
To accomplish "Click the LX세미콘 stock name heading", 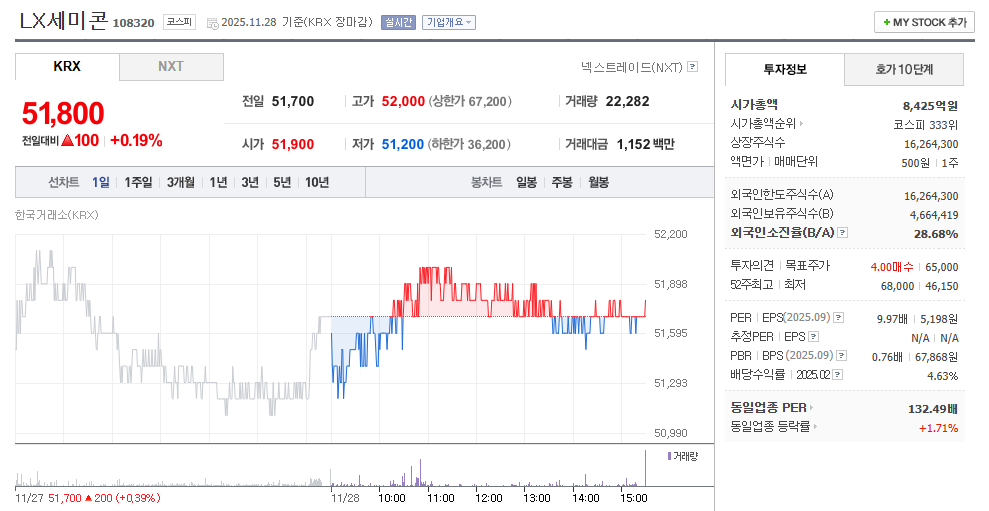I will click(x=63, y=21).
